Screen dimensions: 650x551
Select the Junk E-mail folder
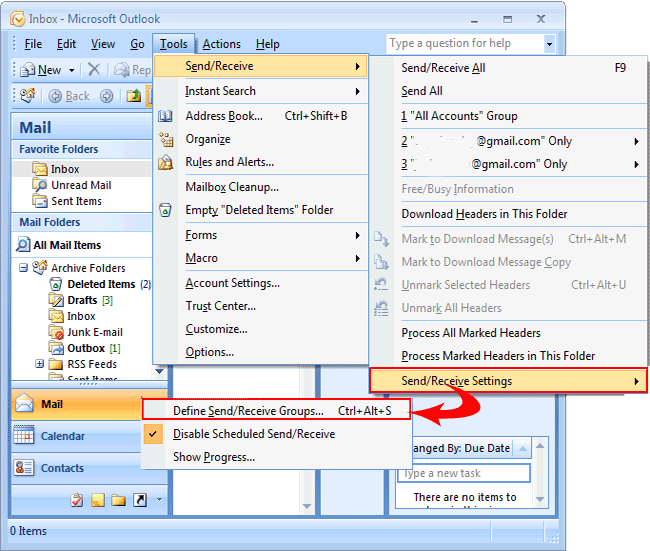tap(86, 332)
